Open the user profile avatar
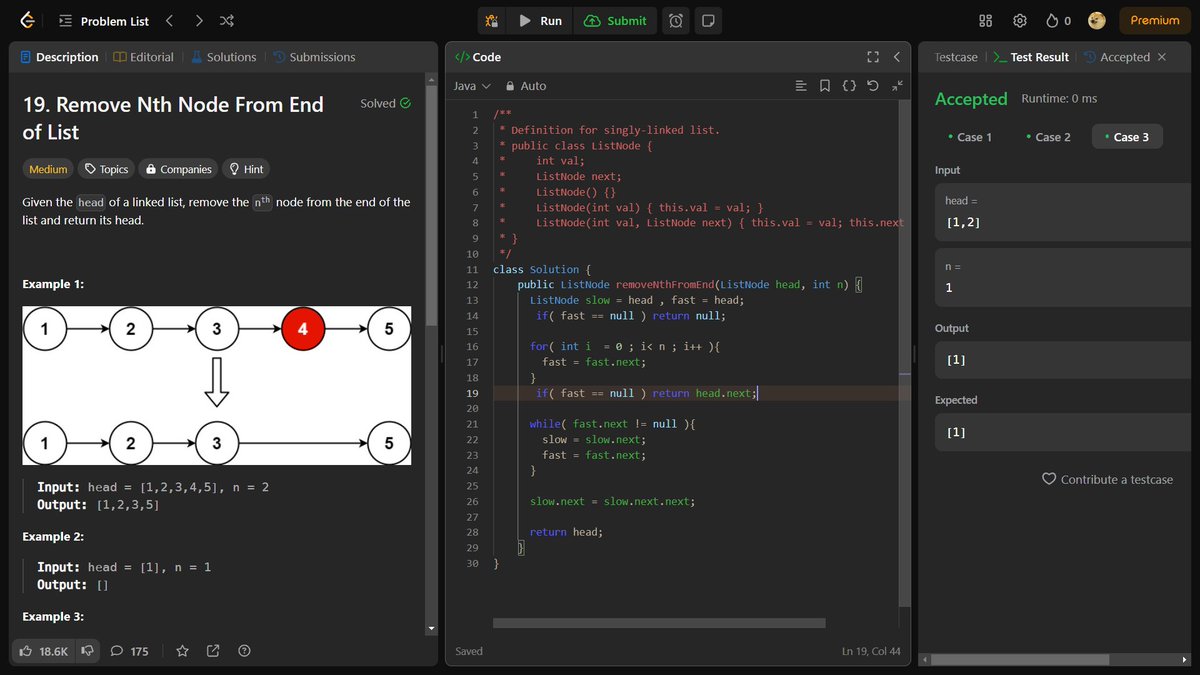The height and width of the screenshot is (675, 1200). [x=1096, y=20]
